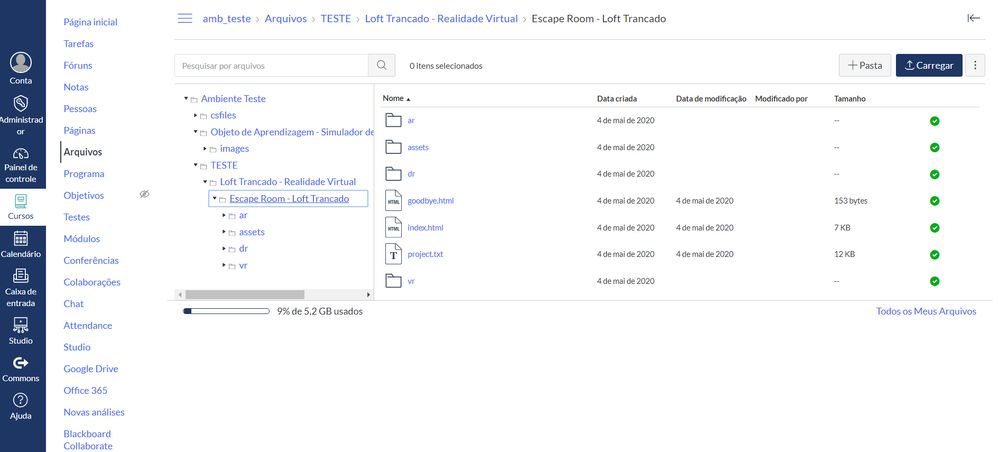Toggle published status of project.txt

point(934,255)
